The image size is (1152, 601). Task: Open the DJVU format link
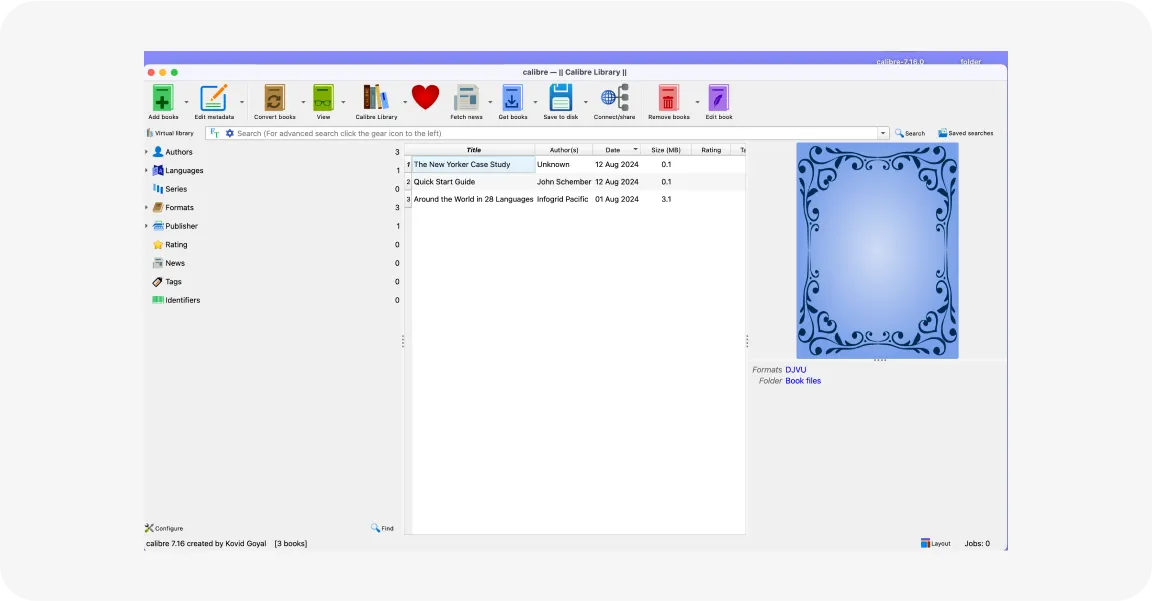pyautogui.click(x=796, y=370)
